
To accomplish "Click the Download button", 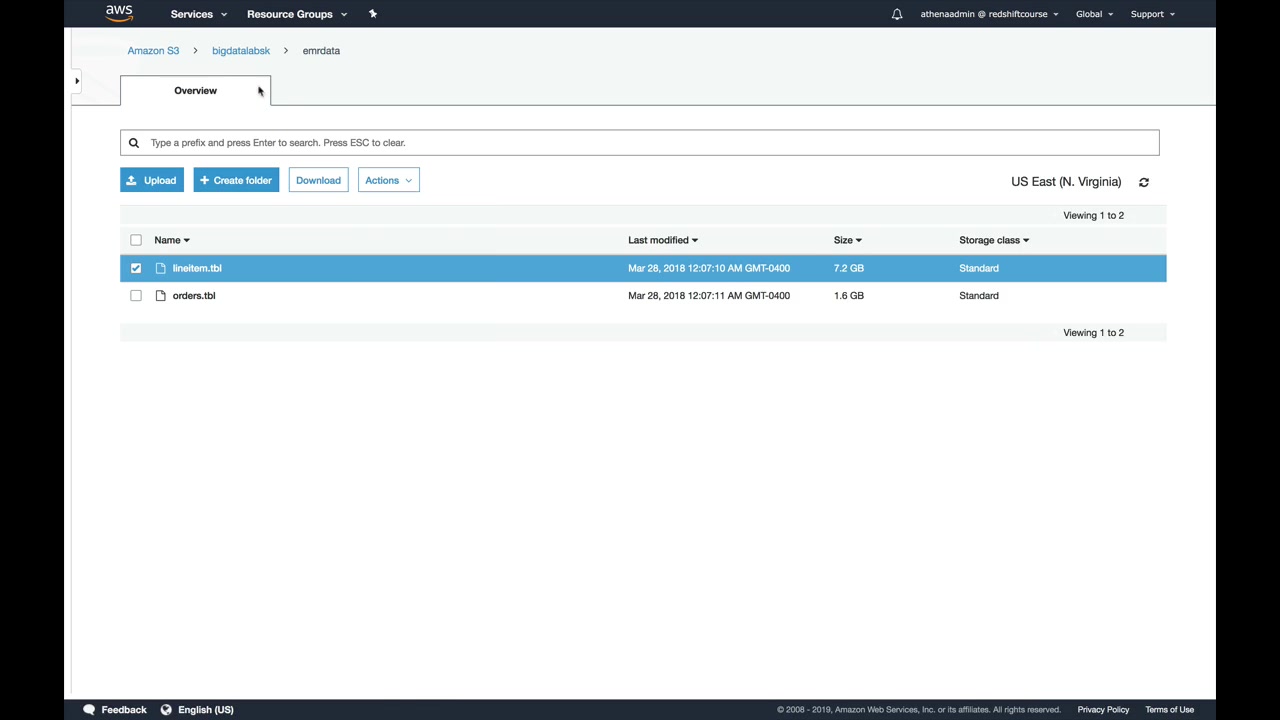I will pyautogui.click(x=318, y=180).
